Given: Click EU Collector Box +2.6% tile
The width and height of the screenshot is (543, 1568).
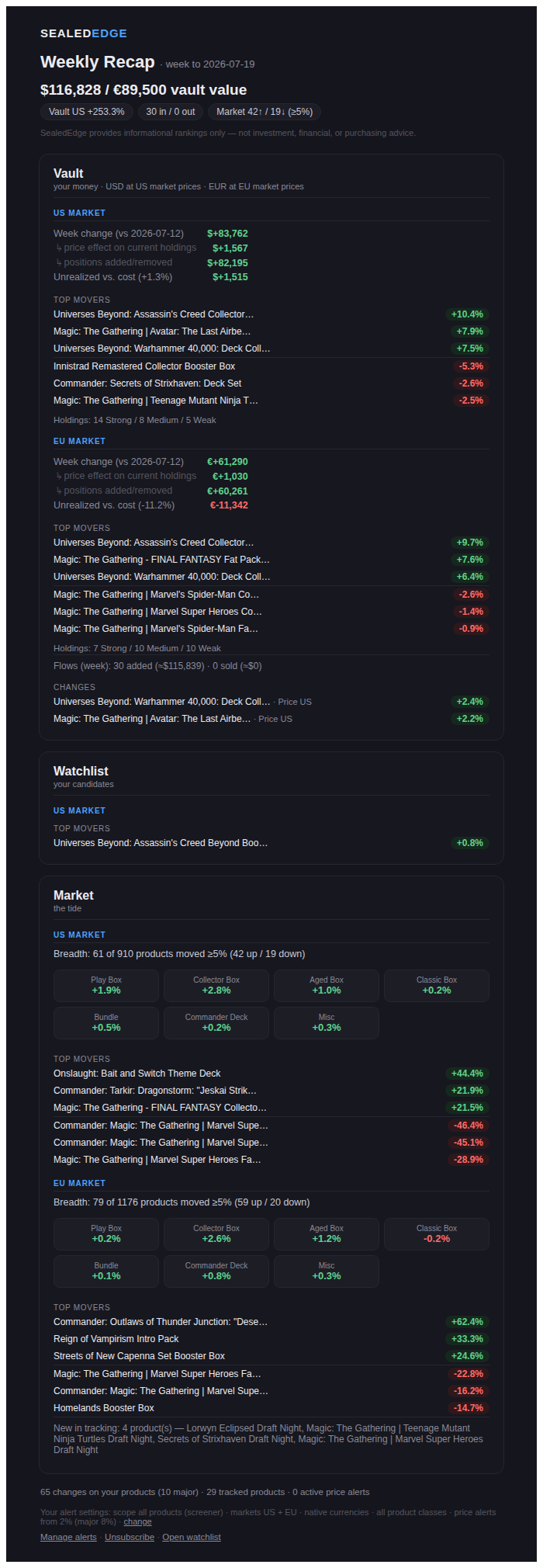Looking at the screenshot, I should click(x=216, y=1234).
